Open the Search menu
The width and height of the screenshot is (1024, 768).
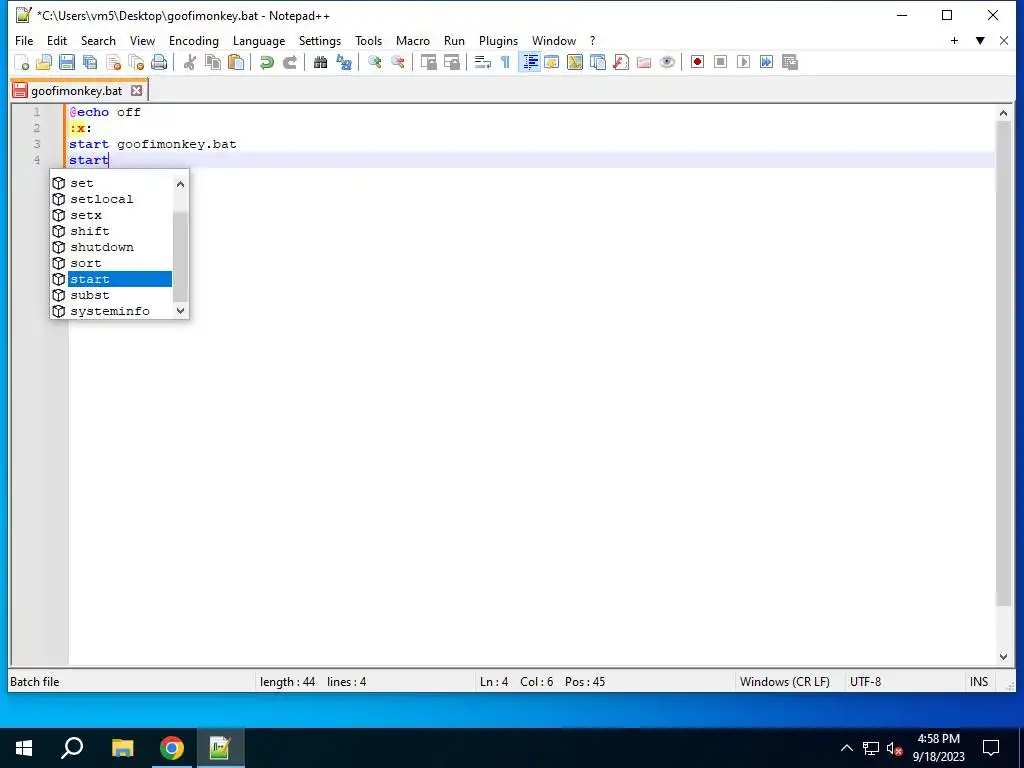pyautogui.click(x=98, y=40)
